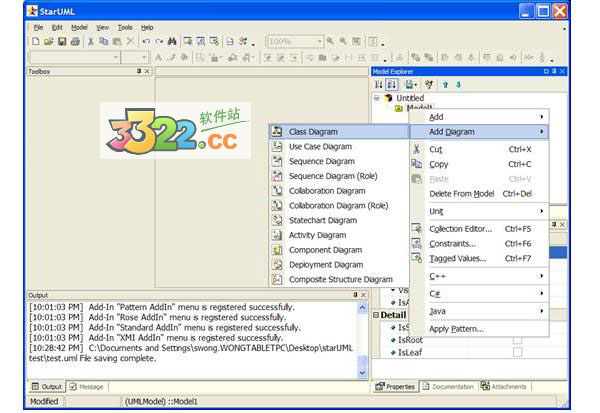This screenshot has height=413, width=600.
Task: Click the XMI AddIn log line
Action: [156, 338]
